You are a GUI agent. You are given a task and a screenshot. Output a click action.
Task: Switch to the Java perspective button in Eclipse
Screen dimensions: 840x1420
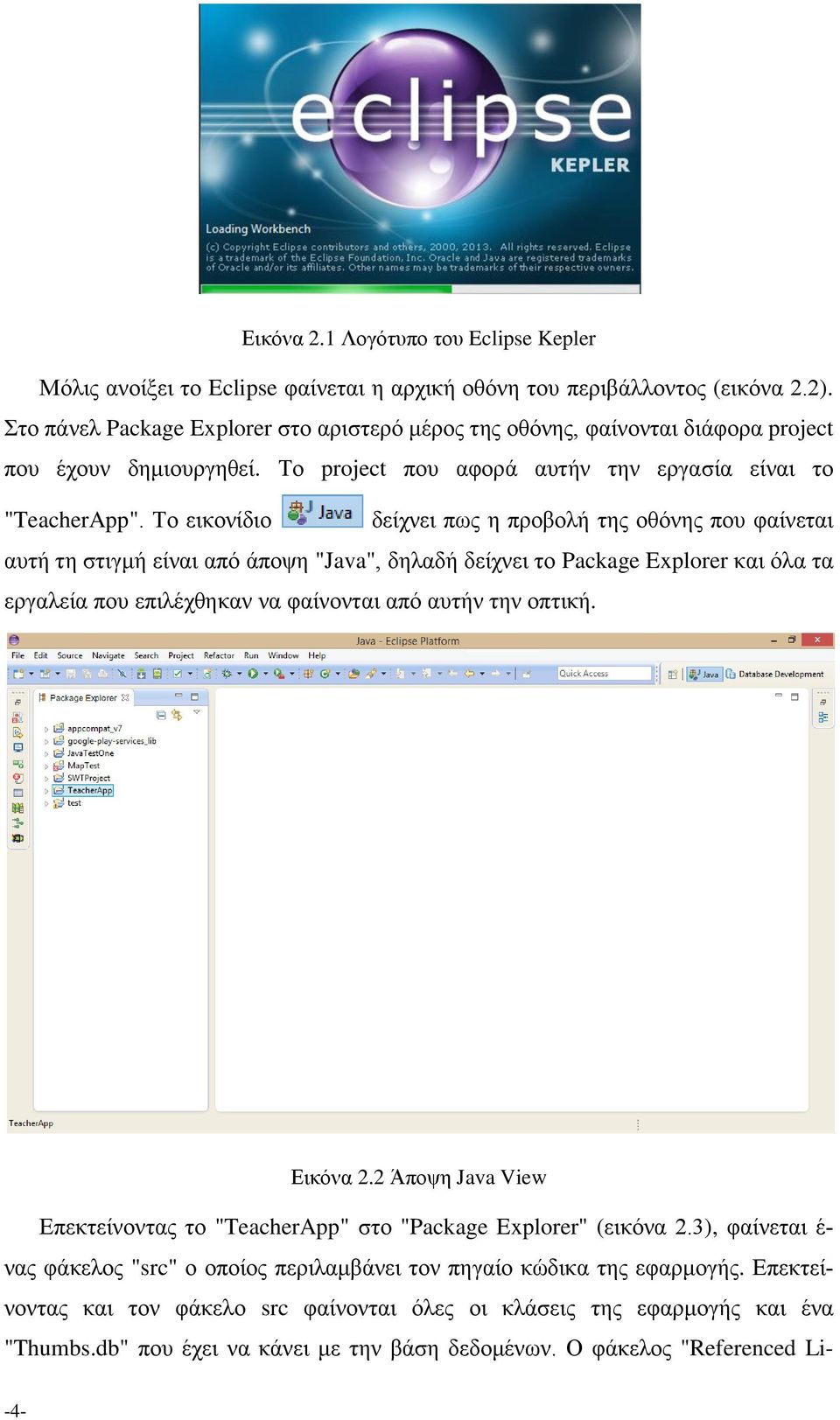pyautogui.click(x=703, y=675)
